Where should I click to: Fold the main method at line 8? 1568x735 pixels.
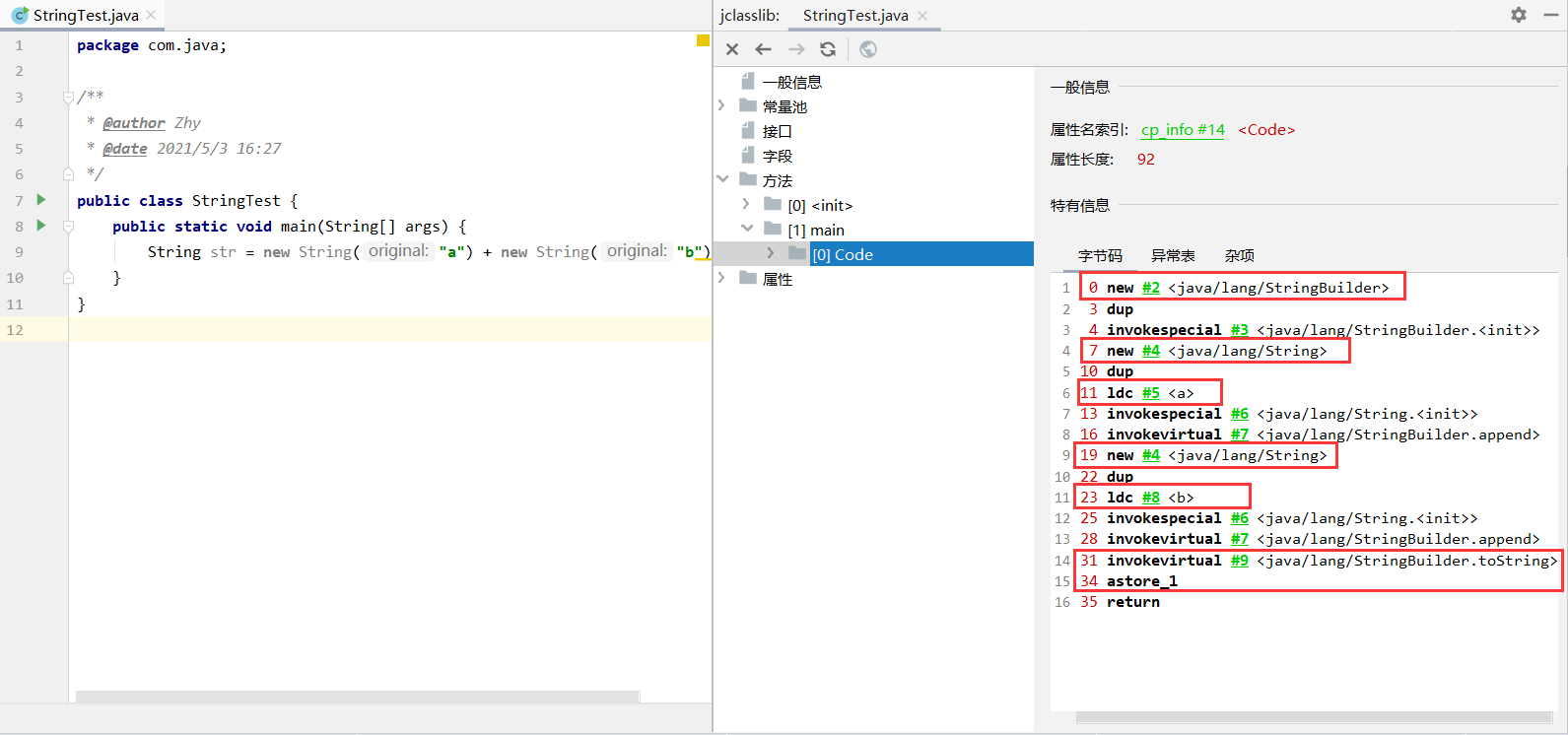point(68,226)
